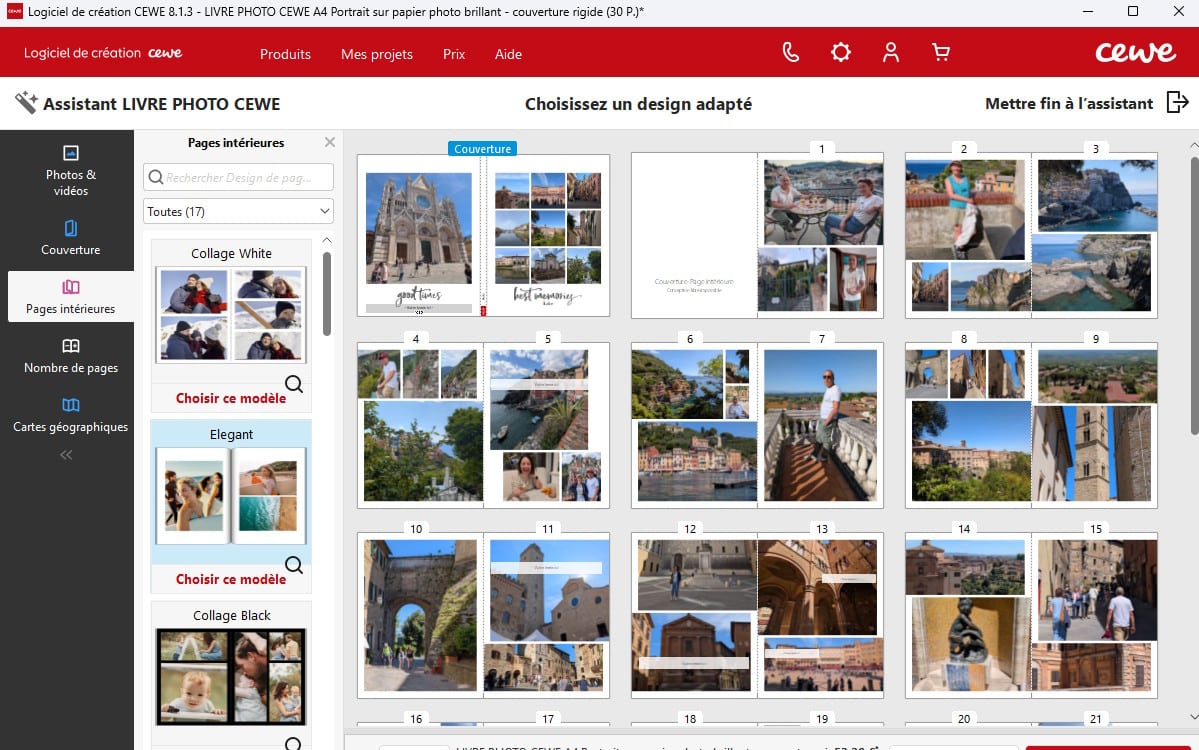Select the page 15 thumbnail
Viewport: 1199px width, 750px height.
point(1094,615)
